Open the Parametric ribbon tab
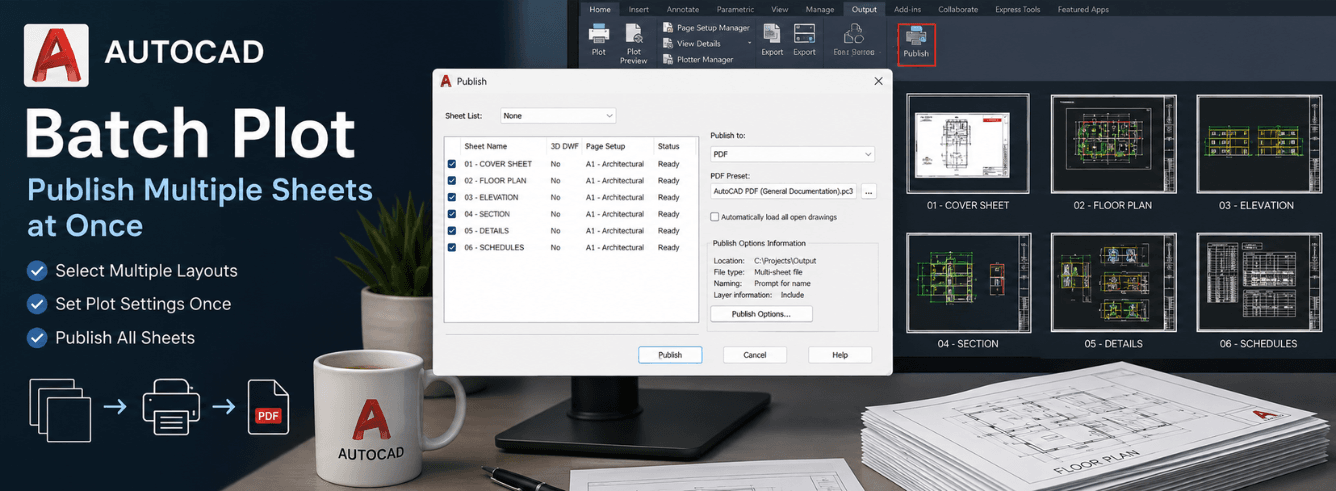 [x=735, y=10]
